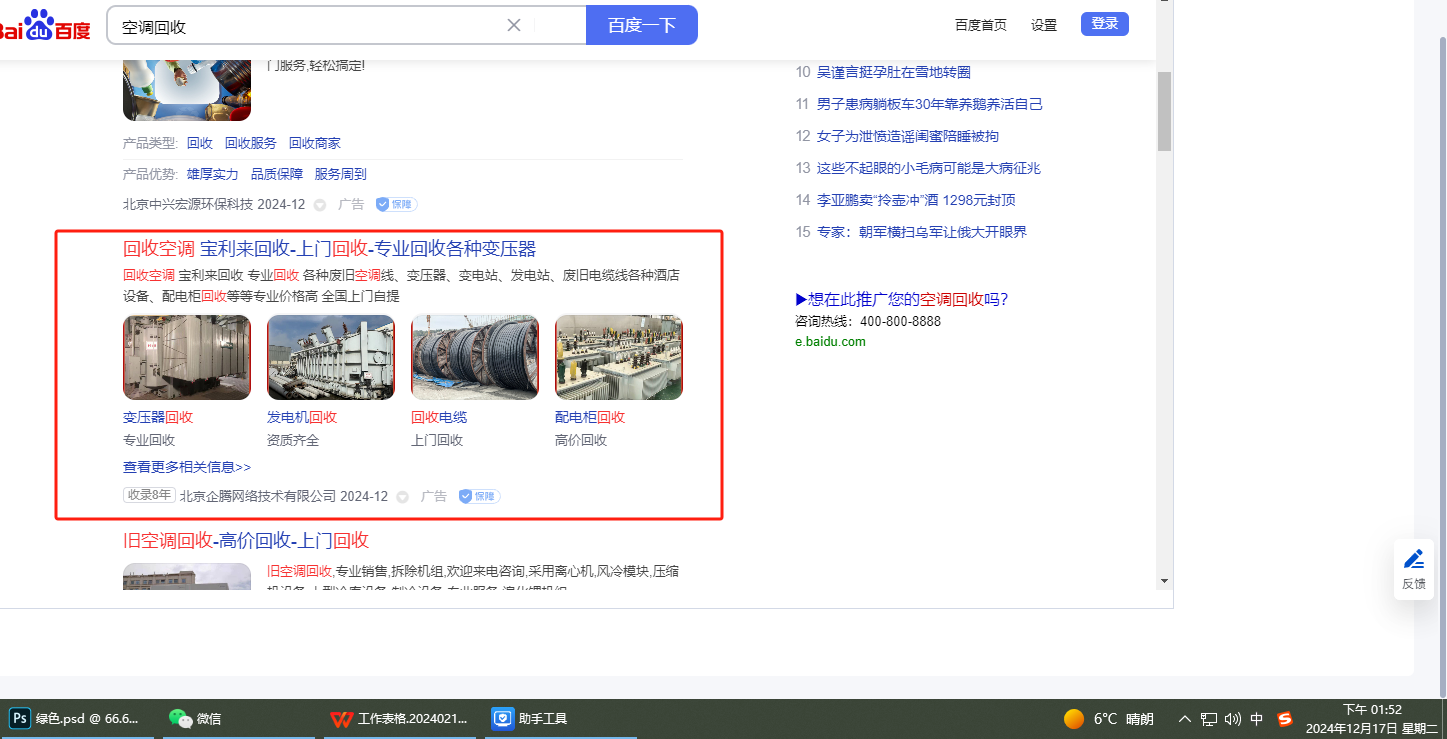This screenshot has width=1447, height=739.
Task: Open the 服务周到 advantage link
Action: (x=341, y=174)
